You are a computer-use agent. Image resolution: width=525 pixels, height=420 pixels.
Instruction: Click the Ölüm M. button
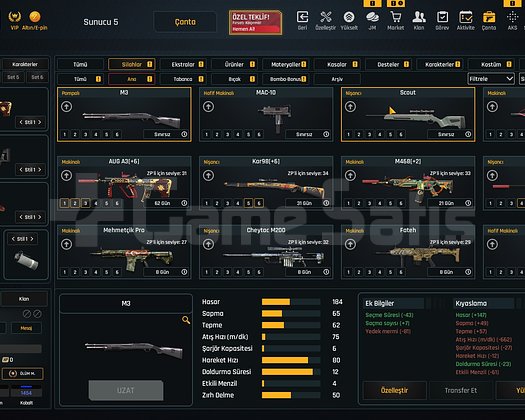point(23,373)
